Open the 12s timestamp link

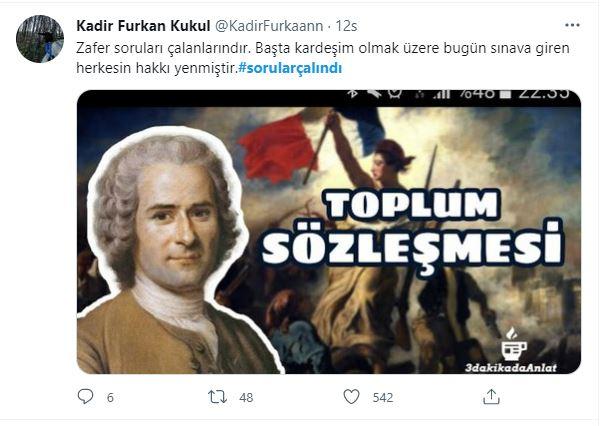(x=346, y=26)
